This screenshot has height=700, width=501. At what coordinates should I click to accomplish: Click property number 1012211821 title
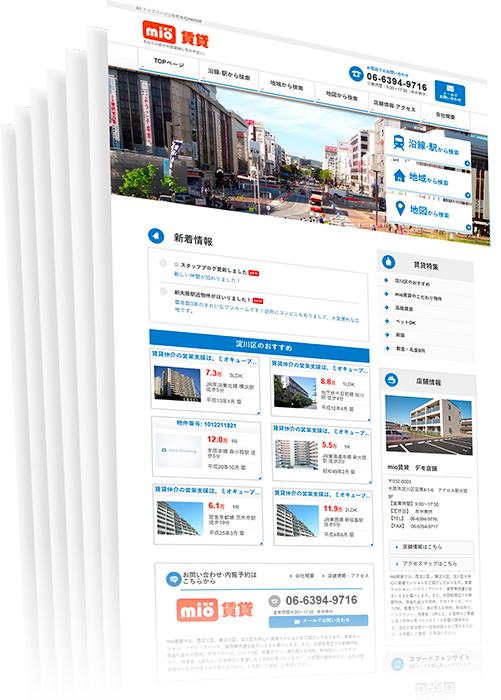point(207,425)
